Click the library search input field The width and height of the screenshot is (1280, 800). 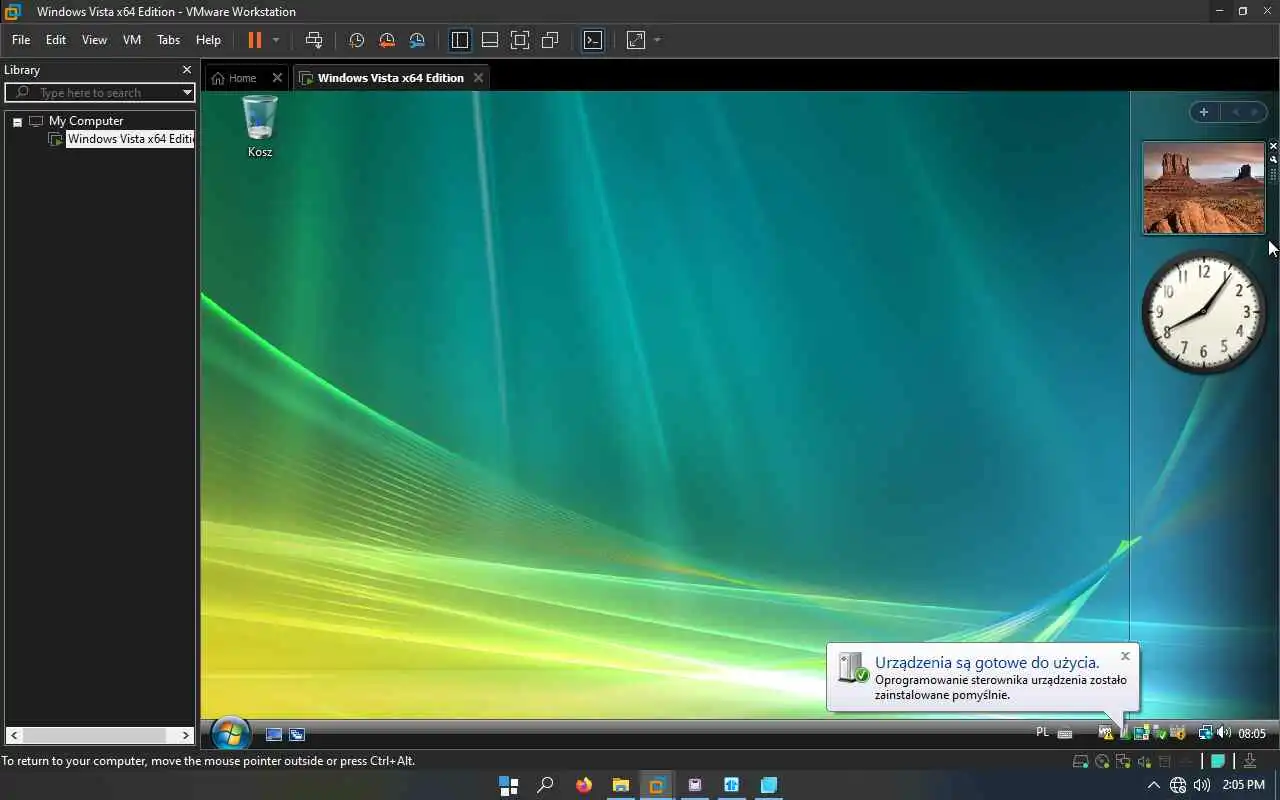tap(100, 92)
